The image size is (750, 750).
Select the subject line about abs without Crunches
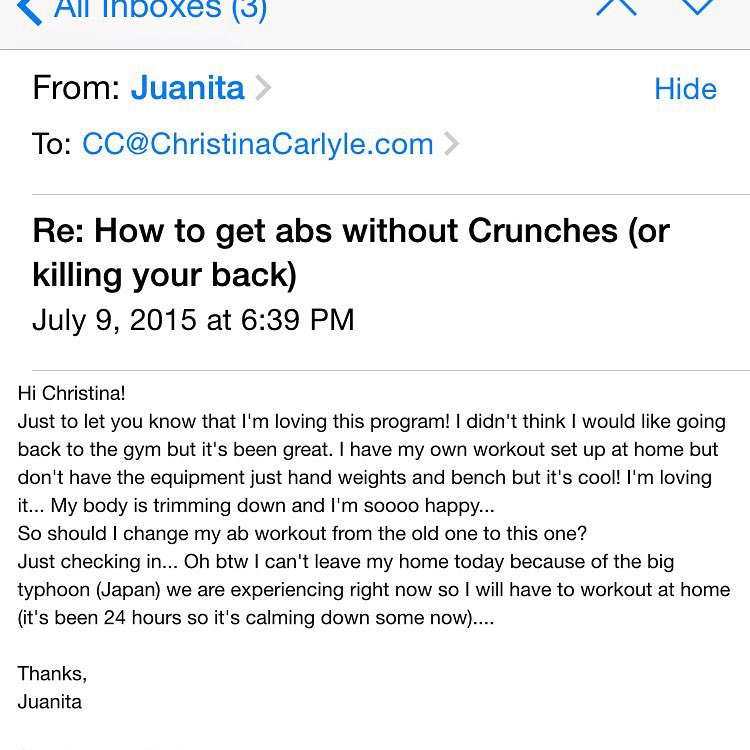click(351, 253)
